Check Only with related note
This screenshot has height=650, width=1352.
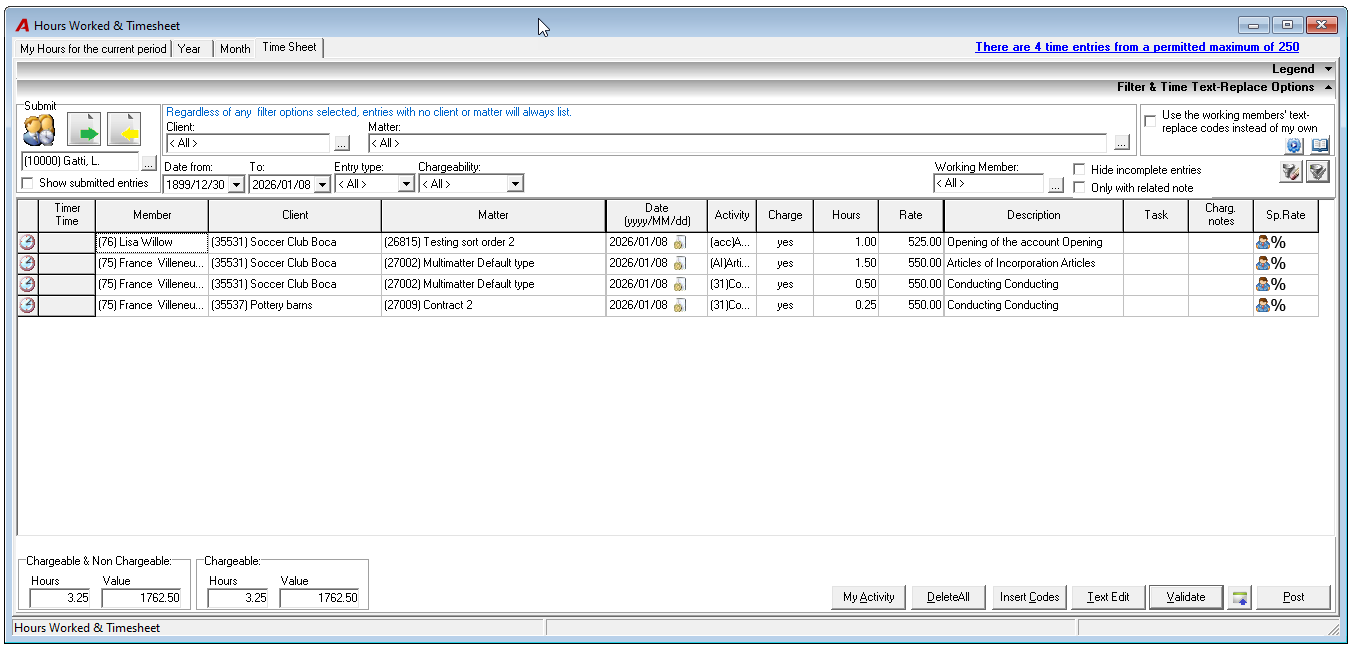click(1079, 188)
